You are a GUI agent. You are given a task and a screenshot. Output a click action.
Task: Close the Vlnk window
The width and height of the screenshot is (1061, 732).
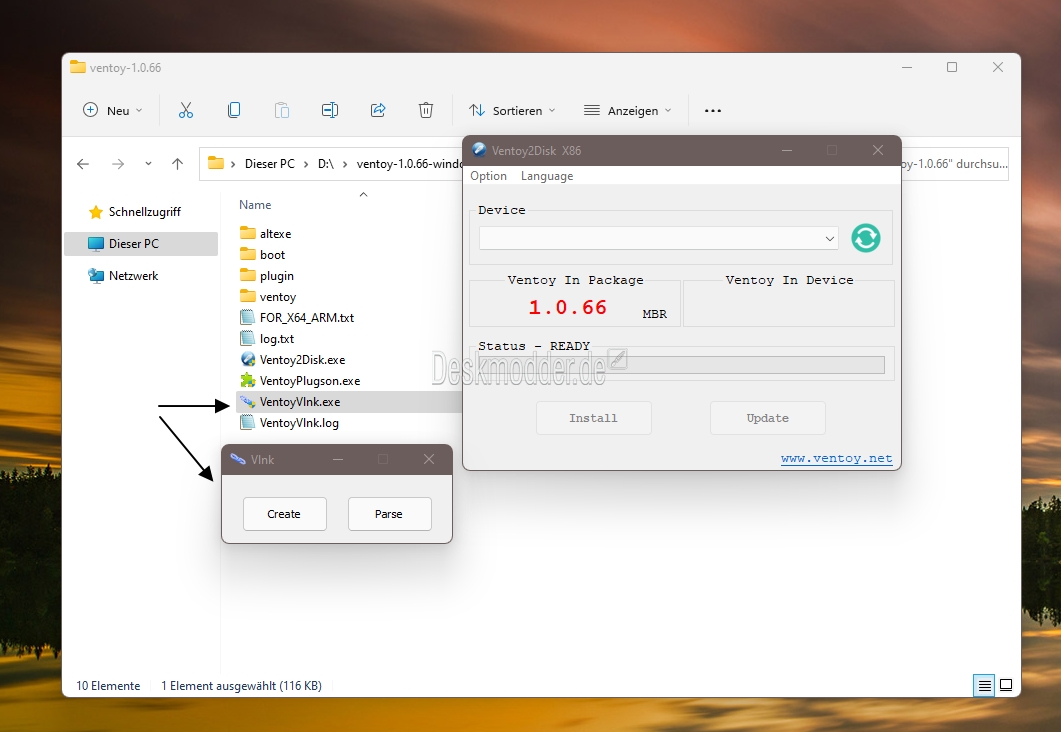click(429, 459)
